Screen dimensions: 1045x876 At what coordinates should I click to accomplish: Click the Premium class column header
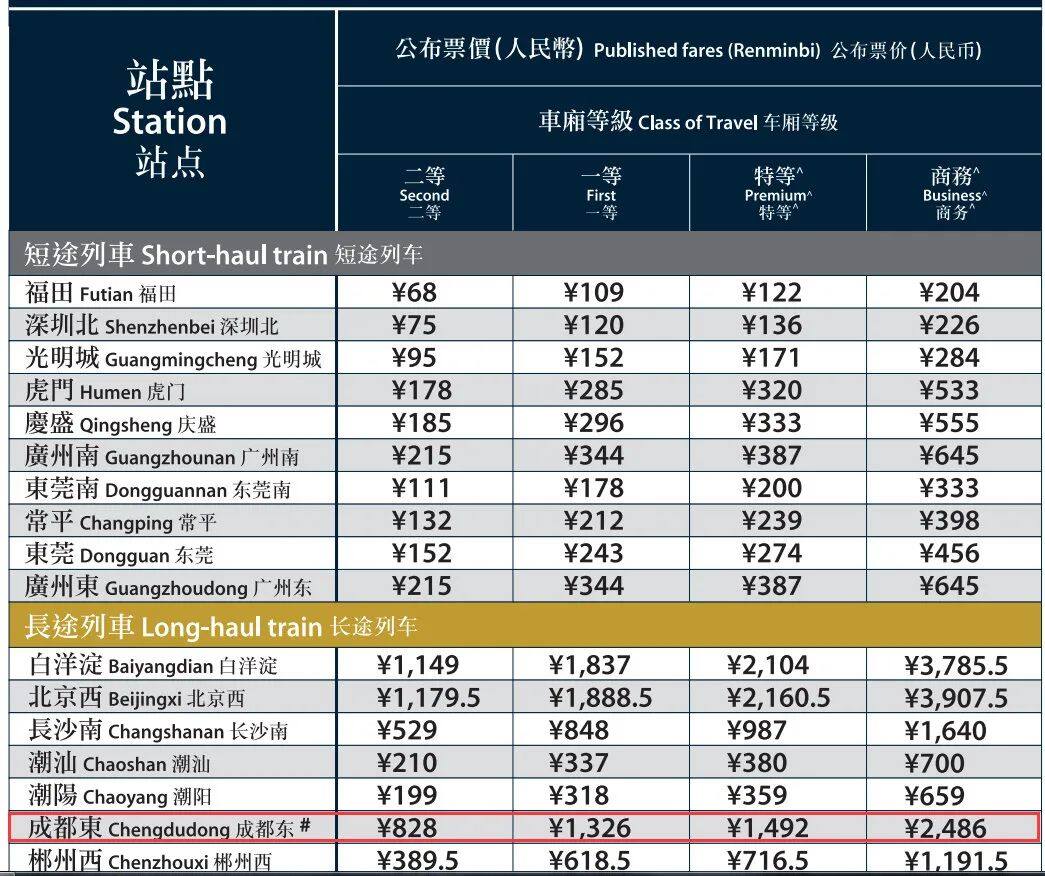(778, 194)
